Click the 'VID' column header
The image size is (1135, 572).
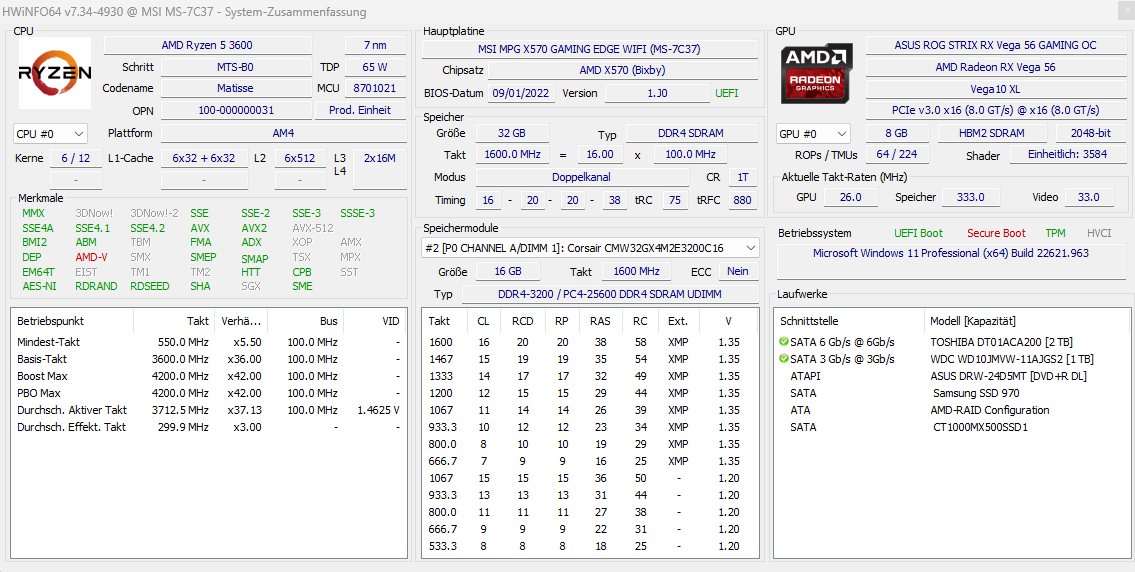coord(374,321)
